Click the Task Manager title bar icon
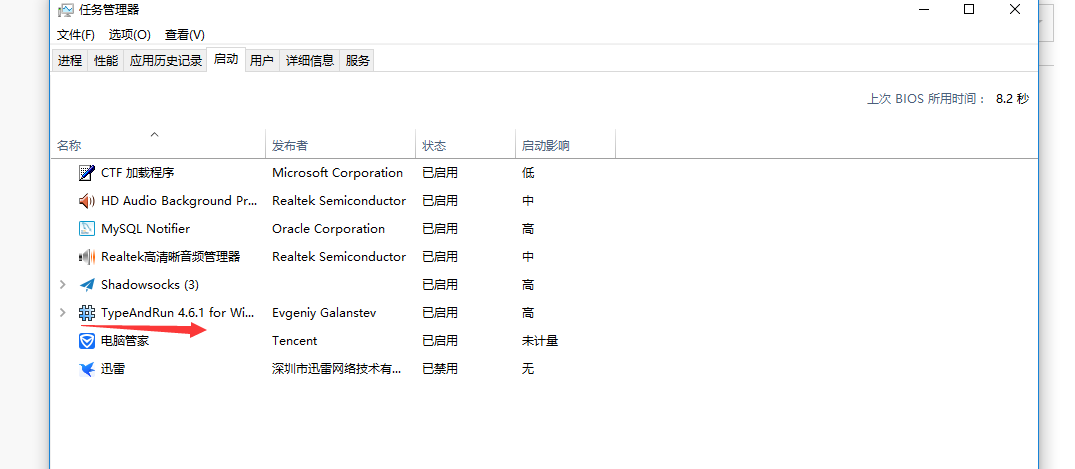 click(x=66, y=10)
